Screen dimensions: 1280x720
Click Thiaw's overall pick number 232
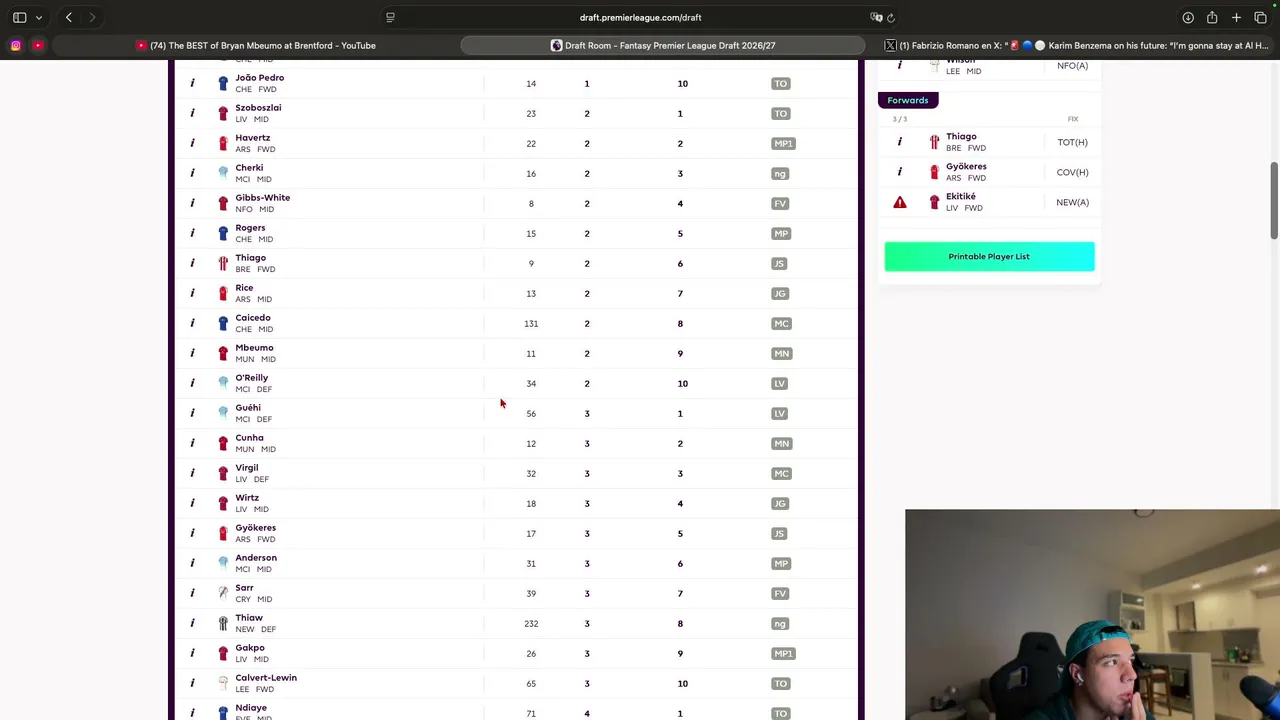click(x=531, y=623)
